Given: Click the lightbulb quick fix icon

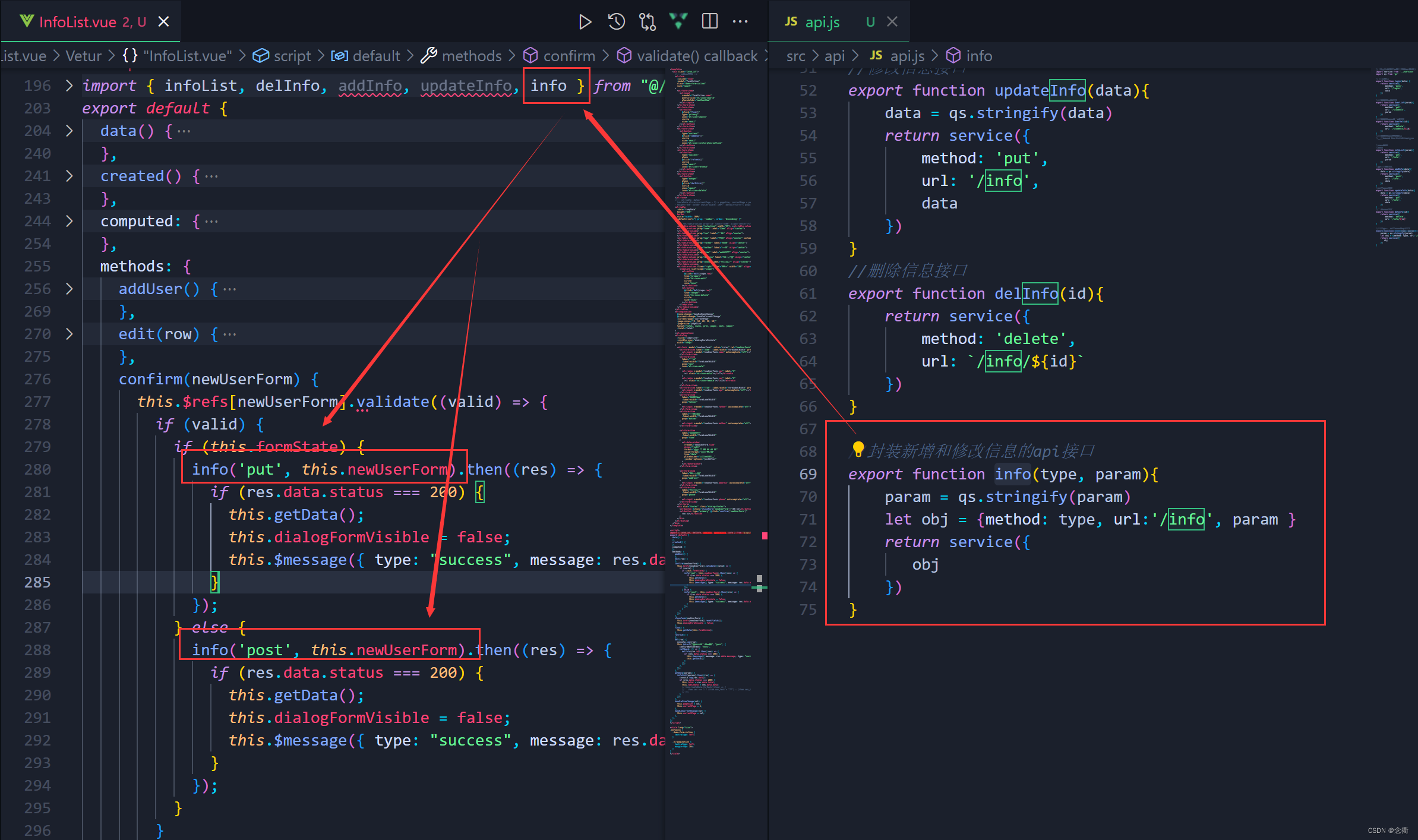Looking at the screenshot, I should [x=858, y=449].
